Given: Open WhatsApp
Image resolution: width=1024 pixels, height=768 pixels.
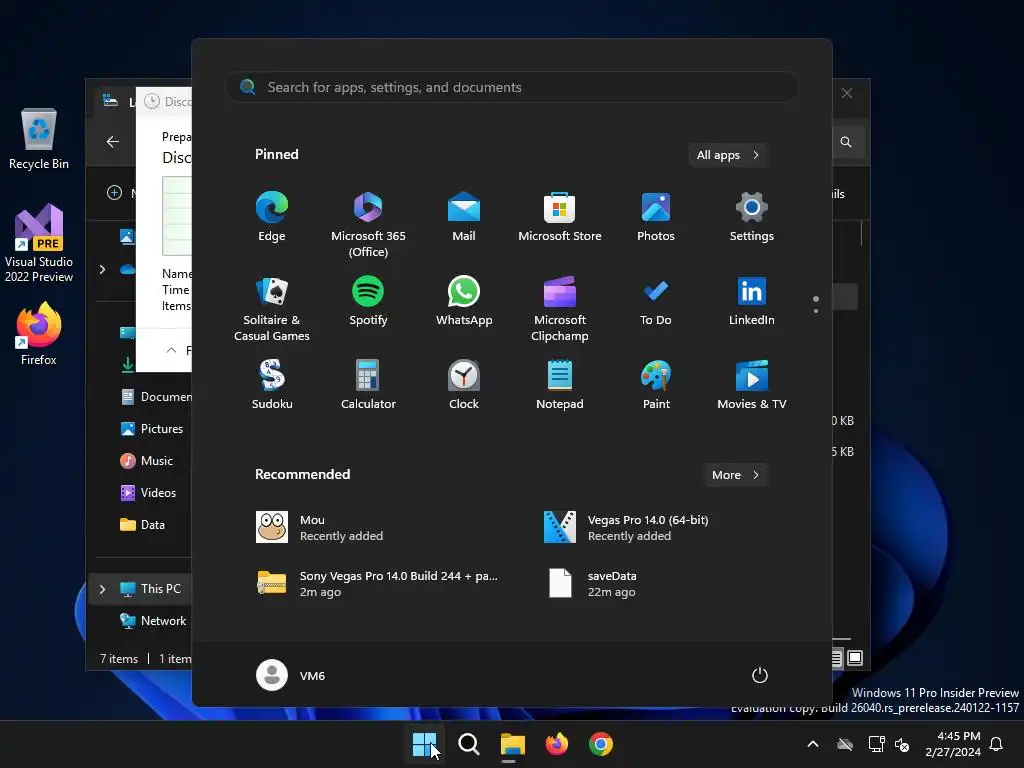Looking at the screenshot, I should click(464, 301).
